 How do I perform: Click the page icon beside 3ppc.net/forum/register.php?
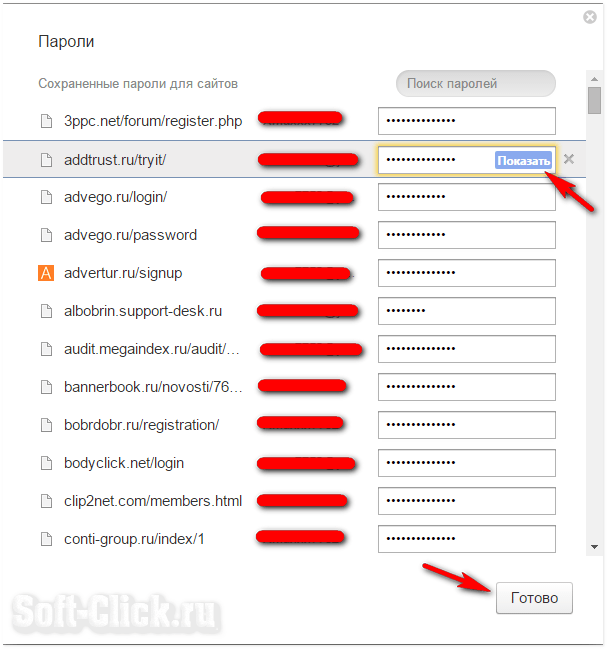pyautogui.click(x=46, y=121)
